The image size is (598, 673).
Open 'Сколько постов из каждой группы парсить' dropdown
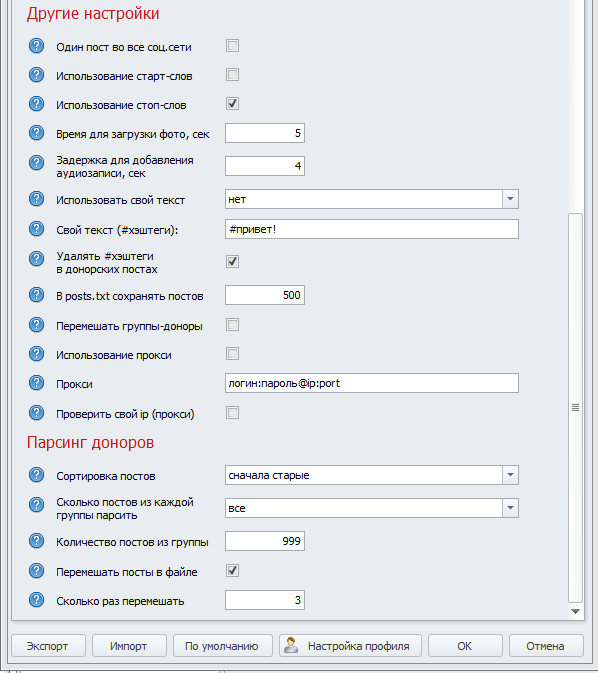tap(510, 508)
